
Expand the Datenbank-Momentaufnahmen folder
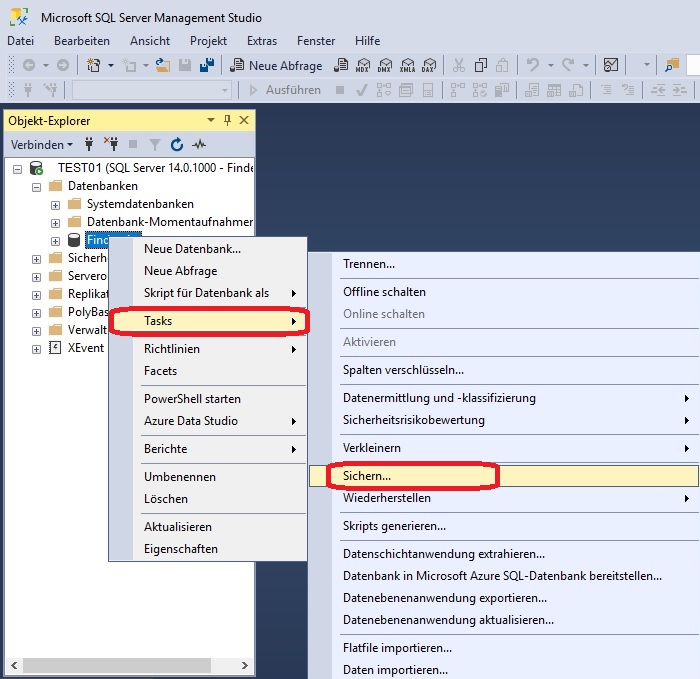point(55,223)
